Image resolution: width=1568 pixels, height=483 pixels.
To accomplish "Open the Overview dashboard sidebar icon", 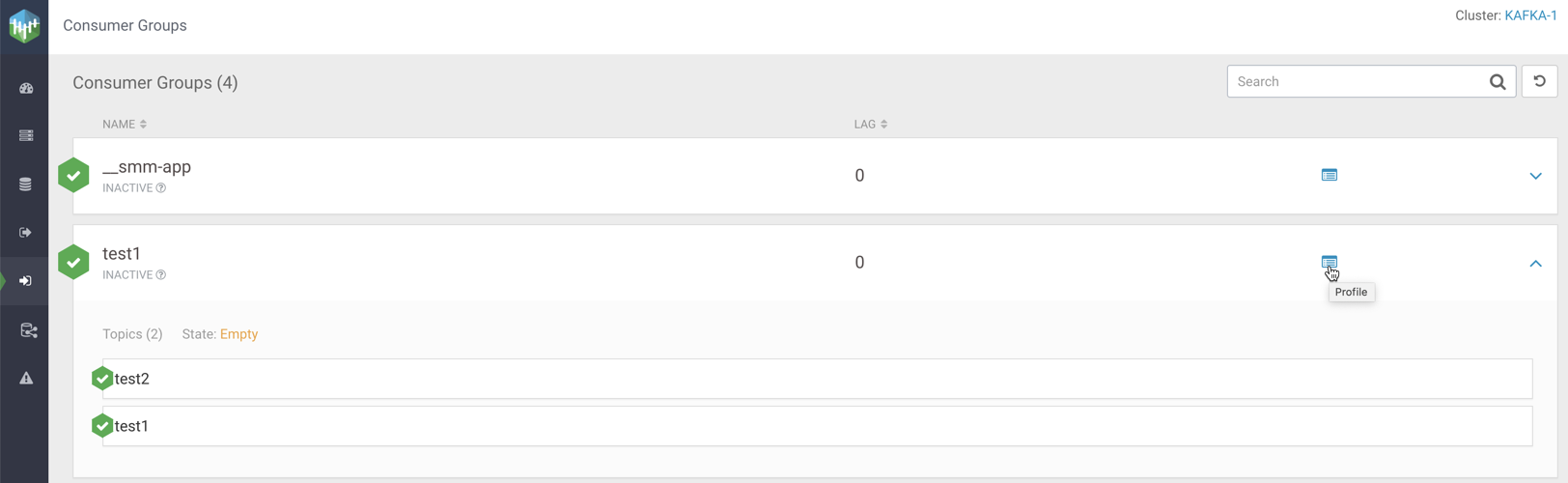I will coord(26,88).
